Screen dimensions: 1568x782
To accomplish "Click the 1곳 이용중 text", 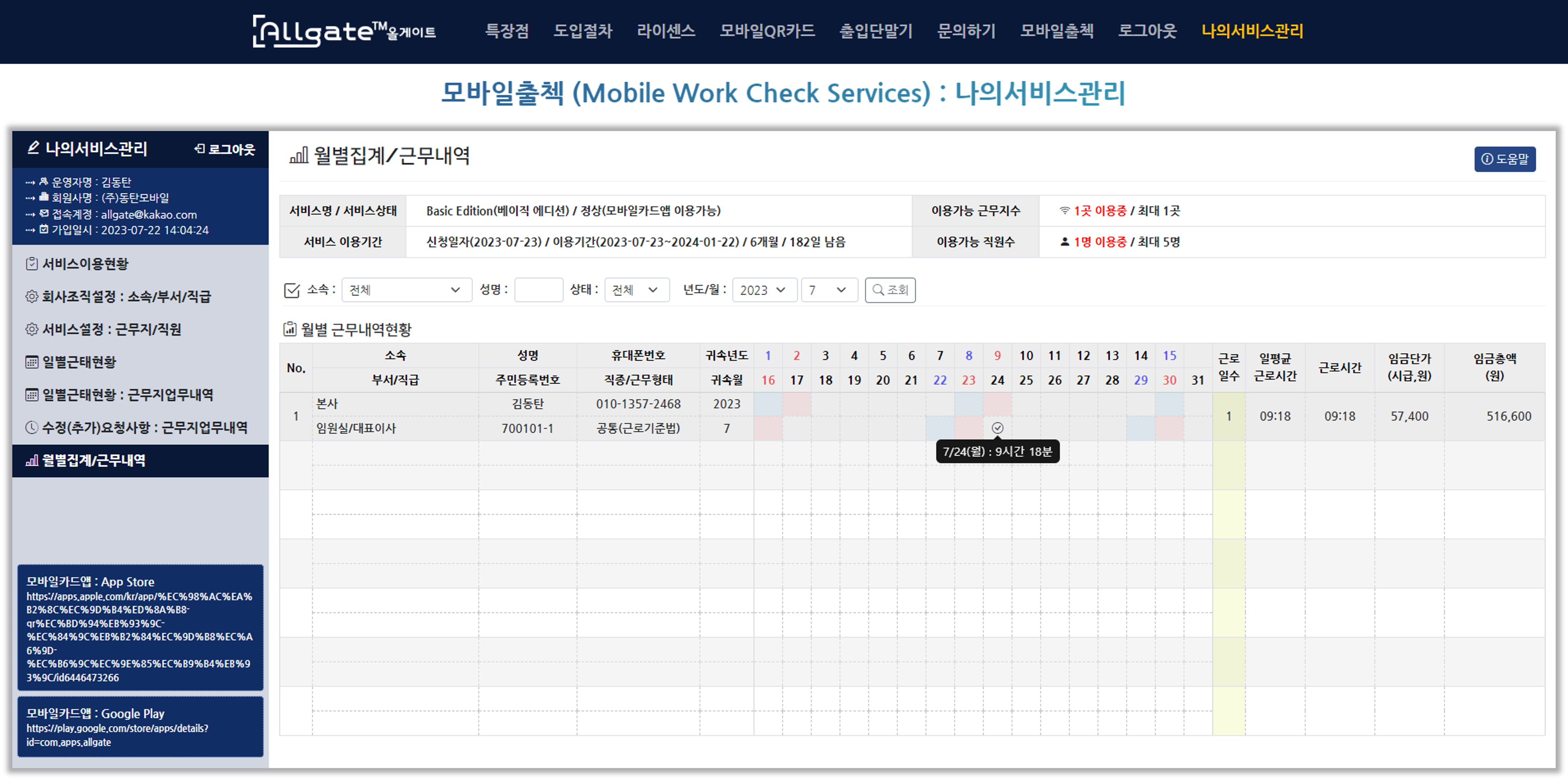I will click(x=1100, y=211).
